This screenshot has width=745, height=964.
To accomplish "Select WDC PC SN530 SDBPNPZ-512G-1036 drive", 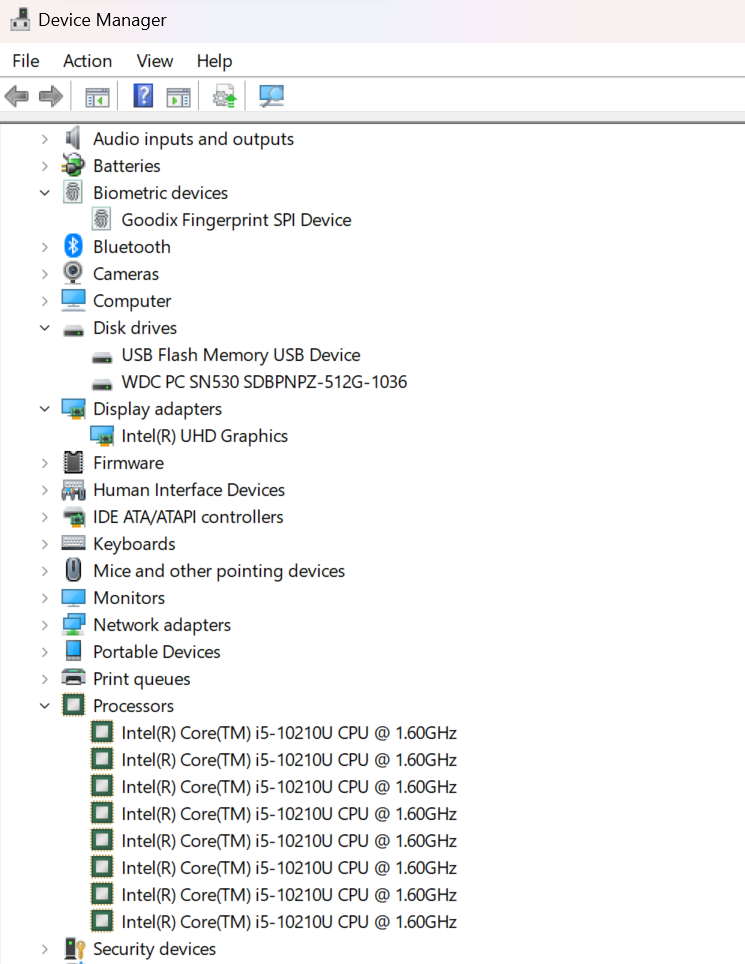I will click(x=264, y=382).
